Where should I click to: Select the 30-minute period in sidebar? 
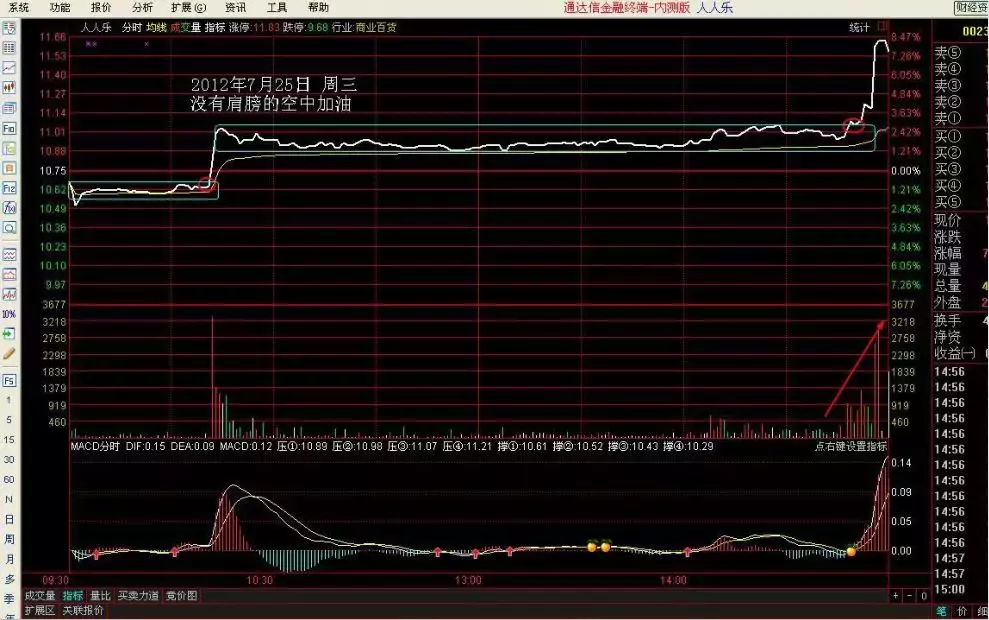tap(9, 459)
